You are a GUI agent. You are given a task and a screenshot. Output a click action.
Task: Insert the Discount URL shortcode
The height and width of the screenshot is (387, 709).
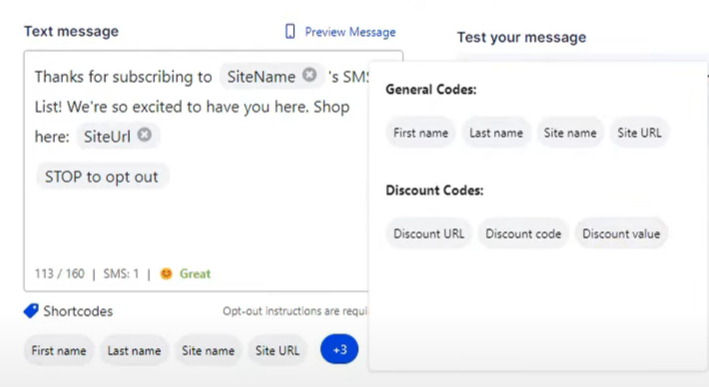point(429,234)
